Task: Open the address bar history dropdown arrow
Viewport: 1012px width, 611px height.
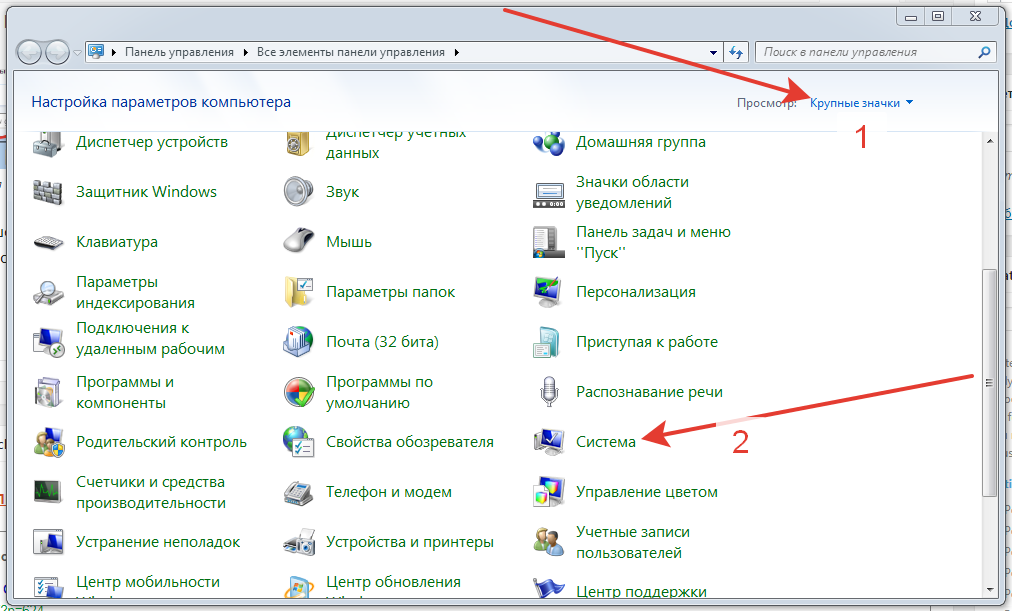Action: (x=713, y=52)
